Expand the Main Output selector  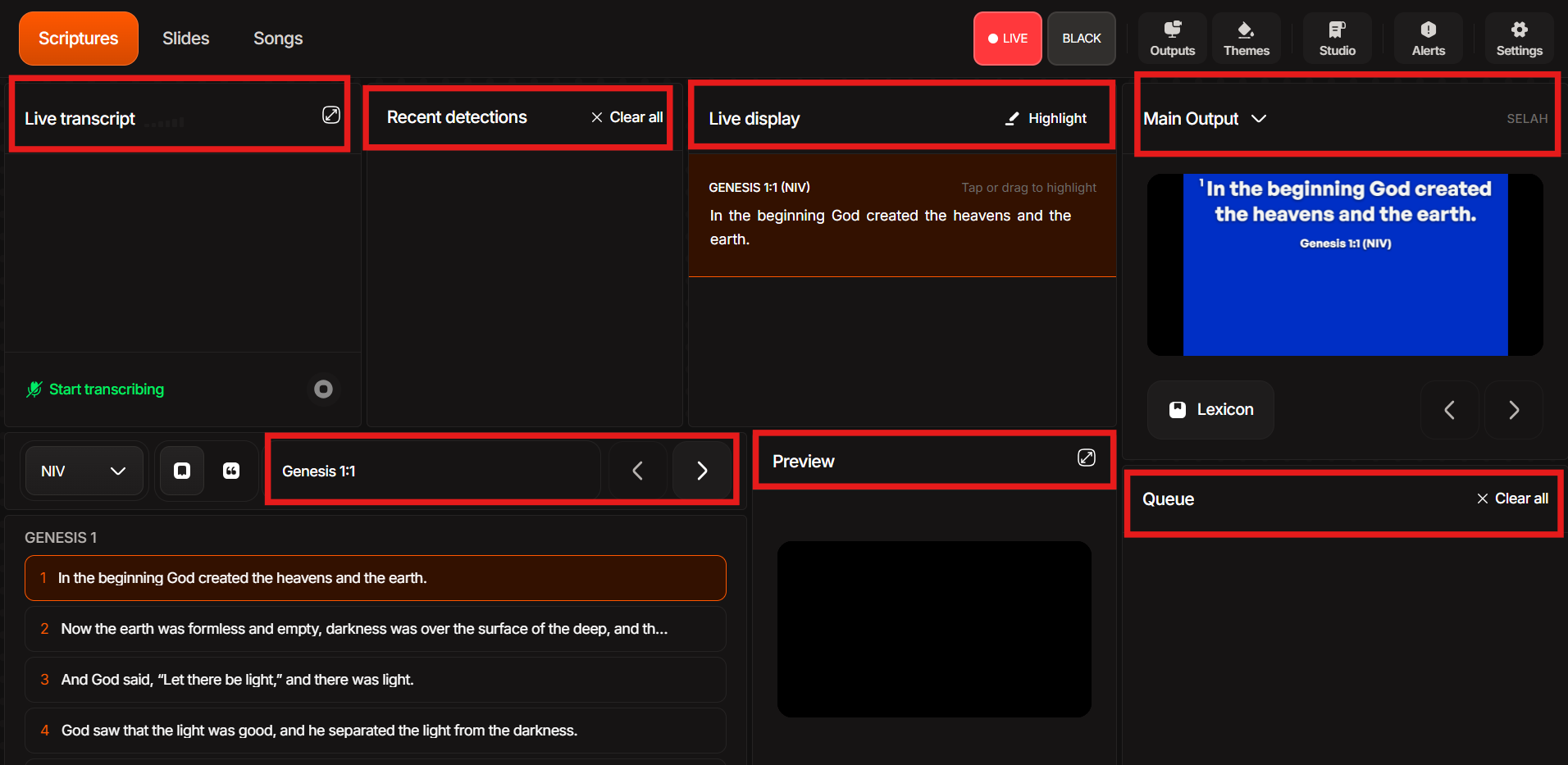[1206, 119]
